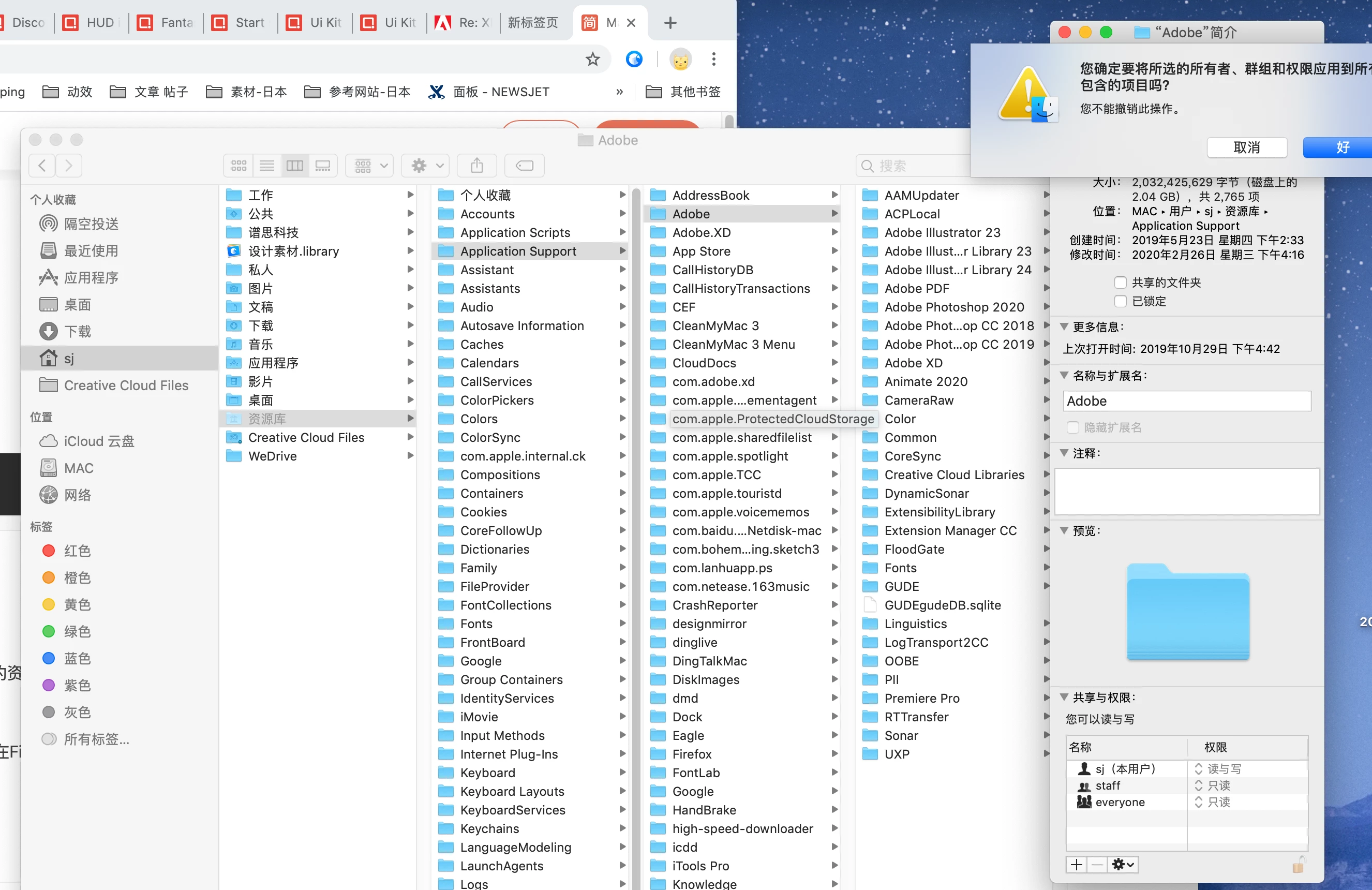
Task: Bookmark the page using the star icon
Action: pos(592,59)
